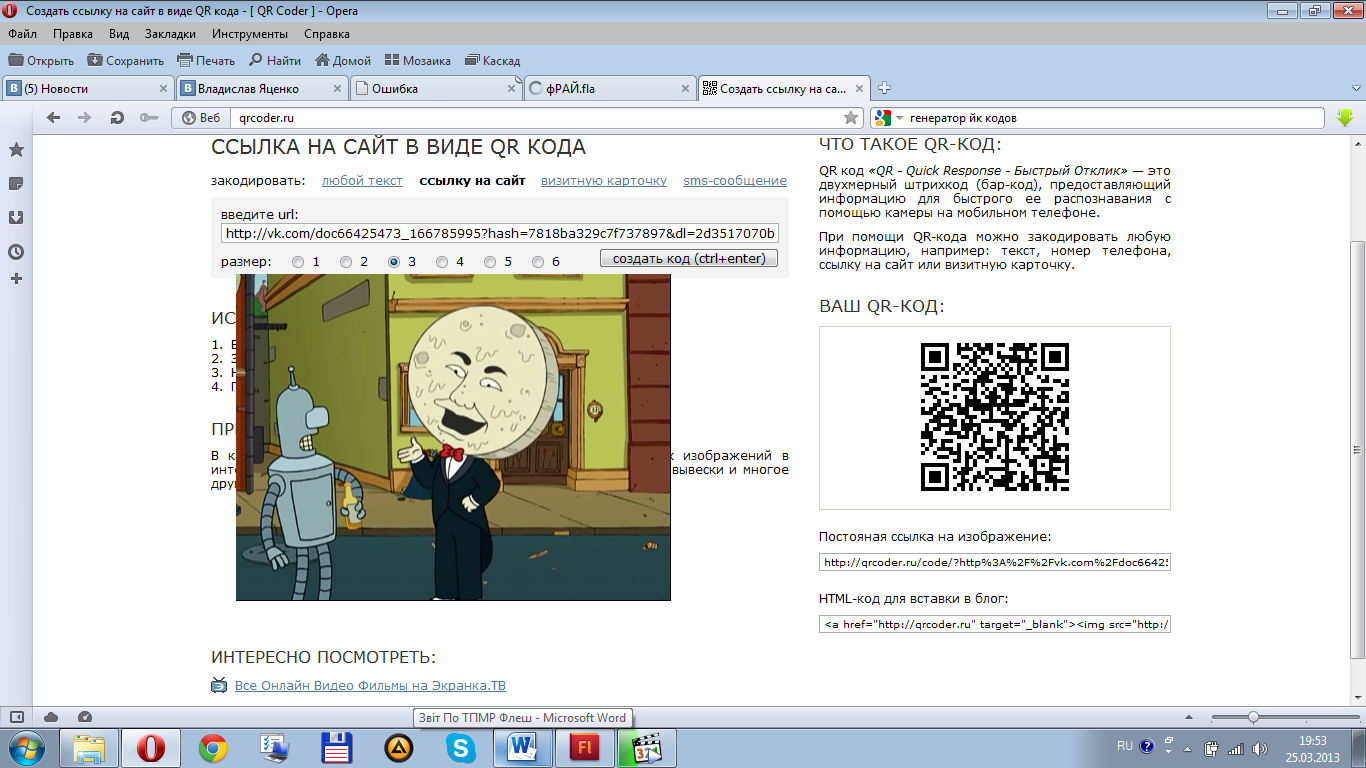The width and height of the screenshot is (1366, 768).
Task: Click the Постояная ссылка на изображение field
Action: [x=994, y=562]
